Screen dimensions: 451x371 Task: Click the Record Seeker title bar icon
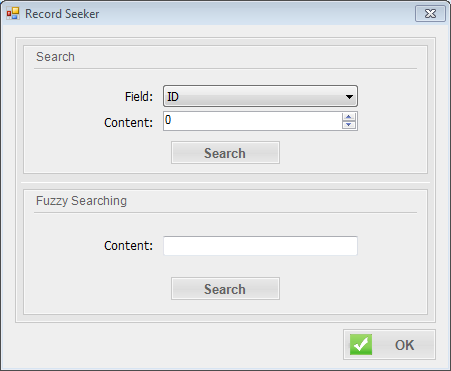pyautogui.click(x=13, y=14)
